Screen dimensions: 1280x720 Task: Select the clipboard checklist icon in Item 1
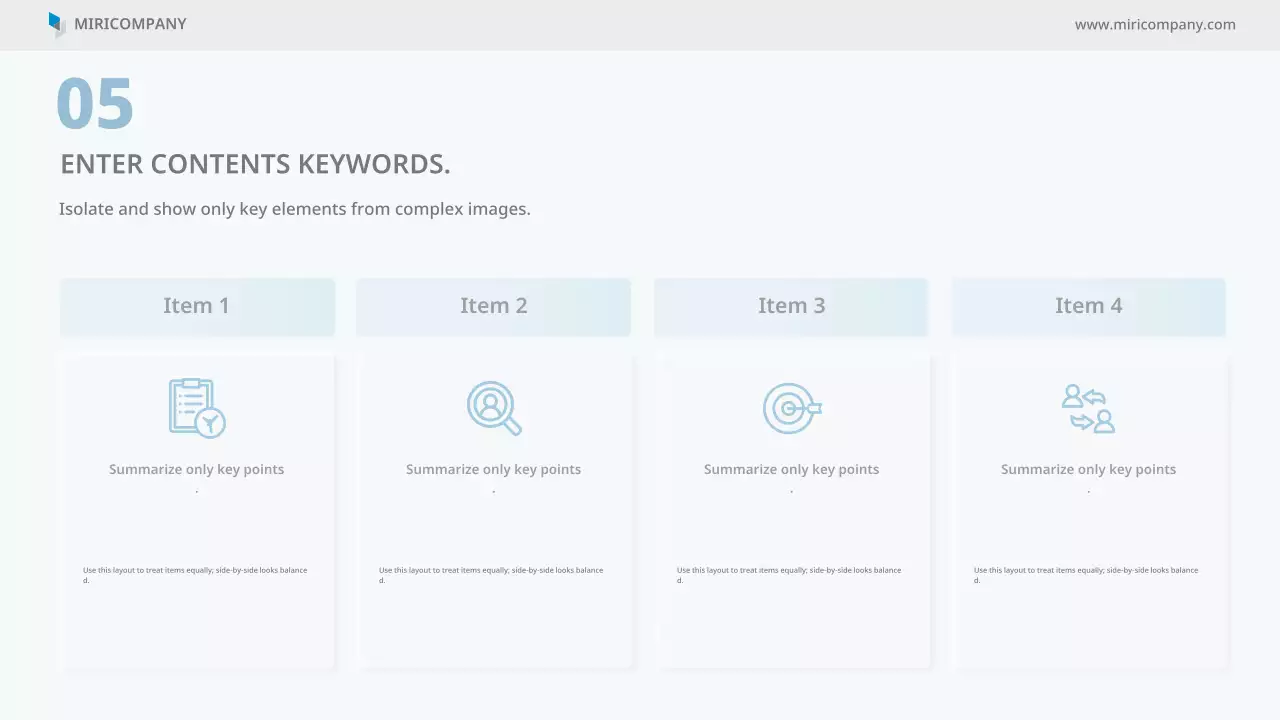pos(196,407)
